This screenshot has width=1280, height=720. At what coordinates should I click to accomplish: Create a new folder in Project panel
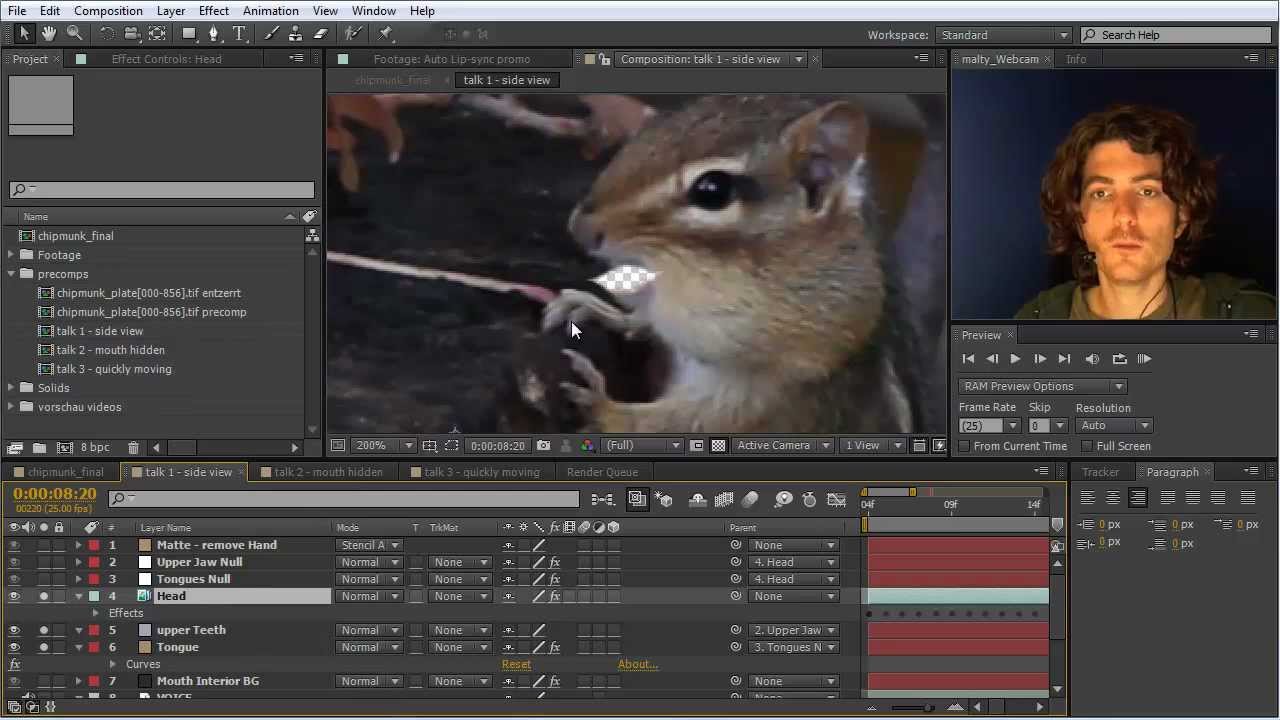pyautogui.click(x=39, y=447)
